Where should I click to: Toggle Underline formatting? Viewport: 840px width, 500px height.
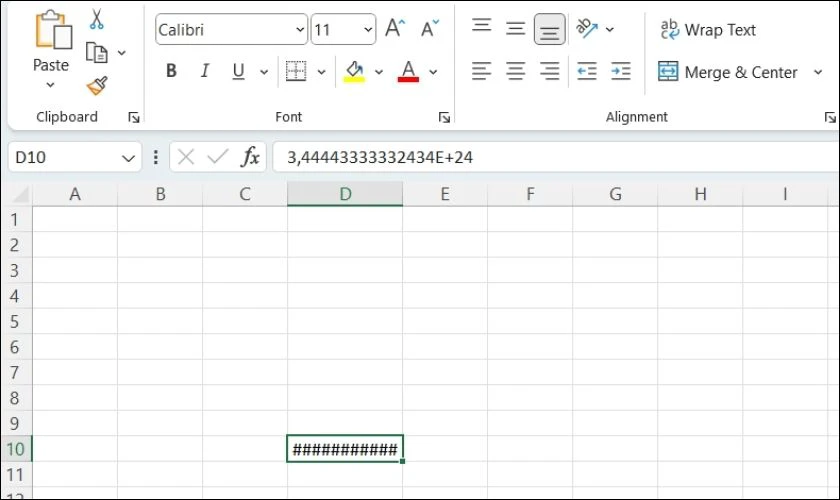[x=238, y=71]
